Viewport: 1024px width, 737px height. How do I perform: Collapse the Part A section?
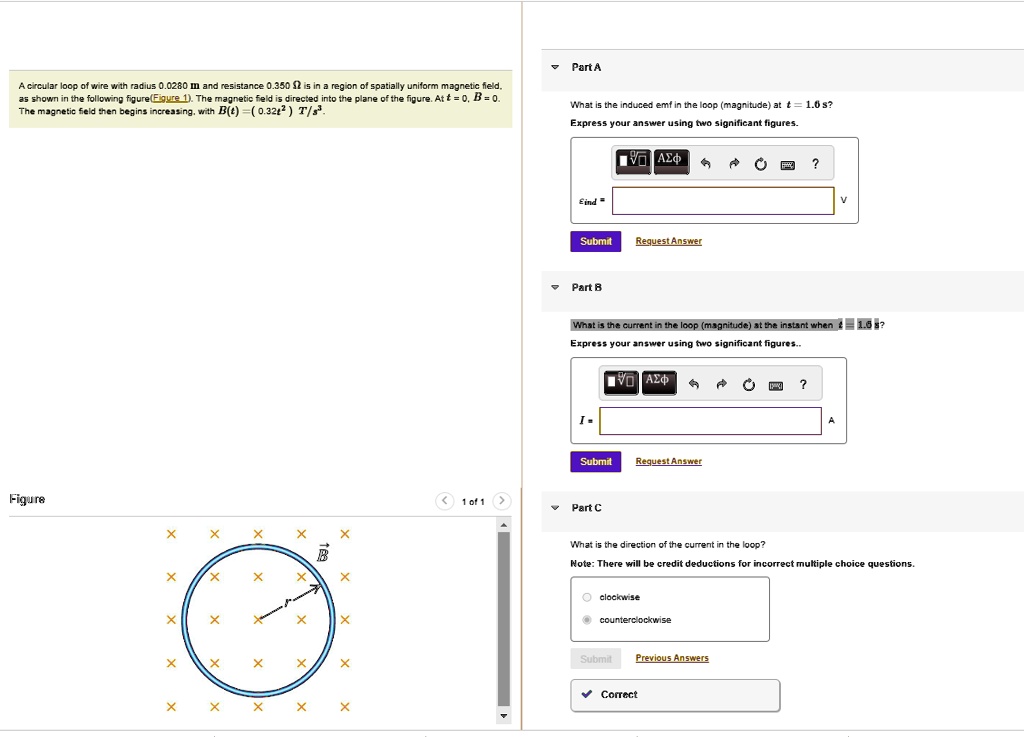click(555, 67)
